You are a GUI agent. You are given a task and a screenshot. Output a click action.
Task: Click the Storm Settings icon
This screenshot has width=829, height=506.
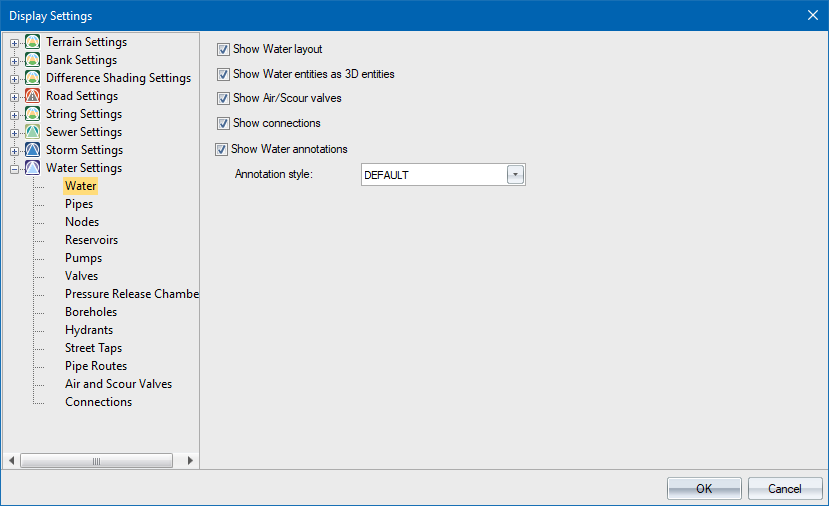click(x=32, y=150)
